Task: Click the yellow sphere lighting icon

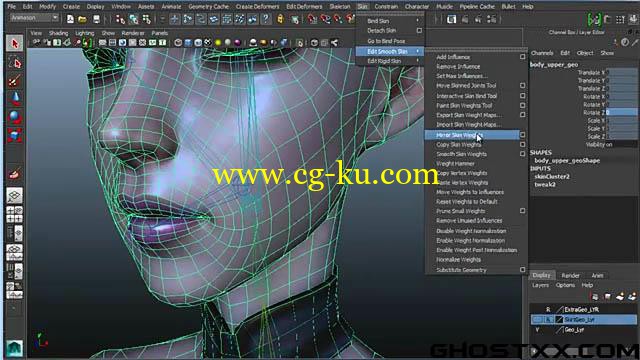Action: [x=218, y=42]
